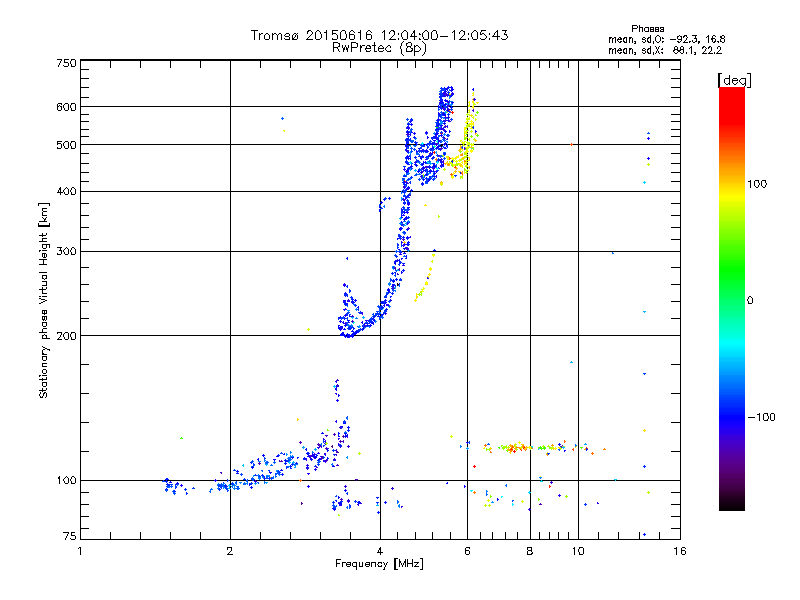This screenshot has width=800, height=600.
Task: Click the "mean, sd,X: 88.1, 22.2" line
Action: click(x=665, y=51)
